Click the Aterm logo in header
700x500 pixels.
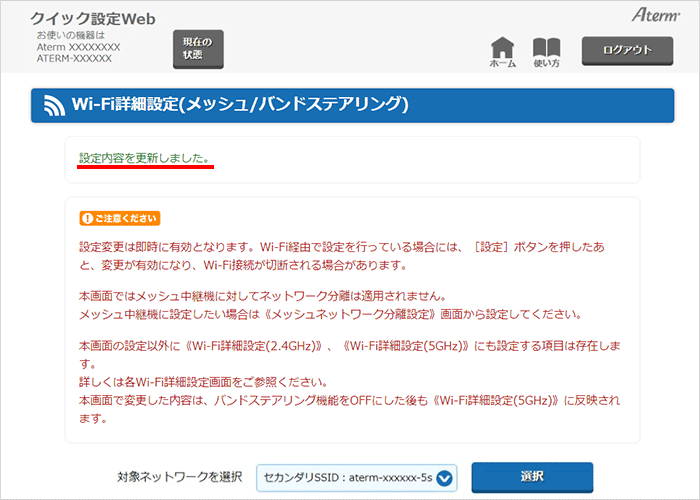pyautogui.click(x=655, y=15)
